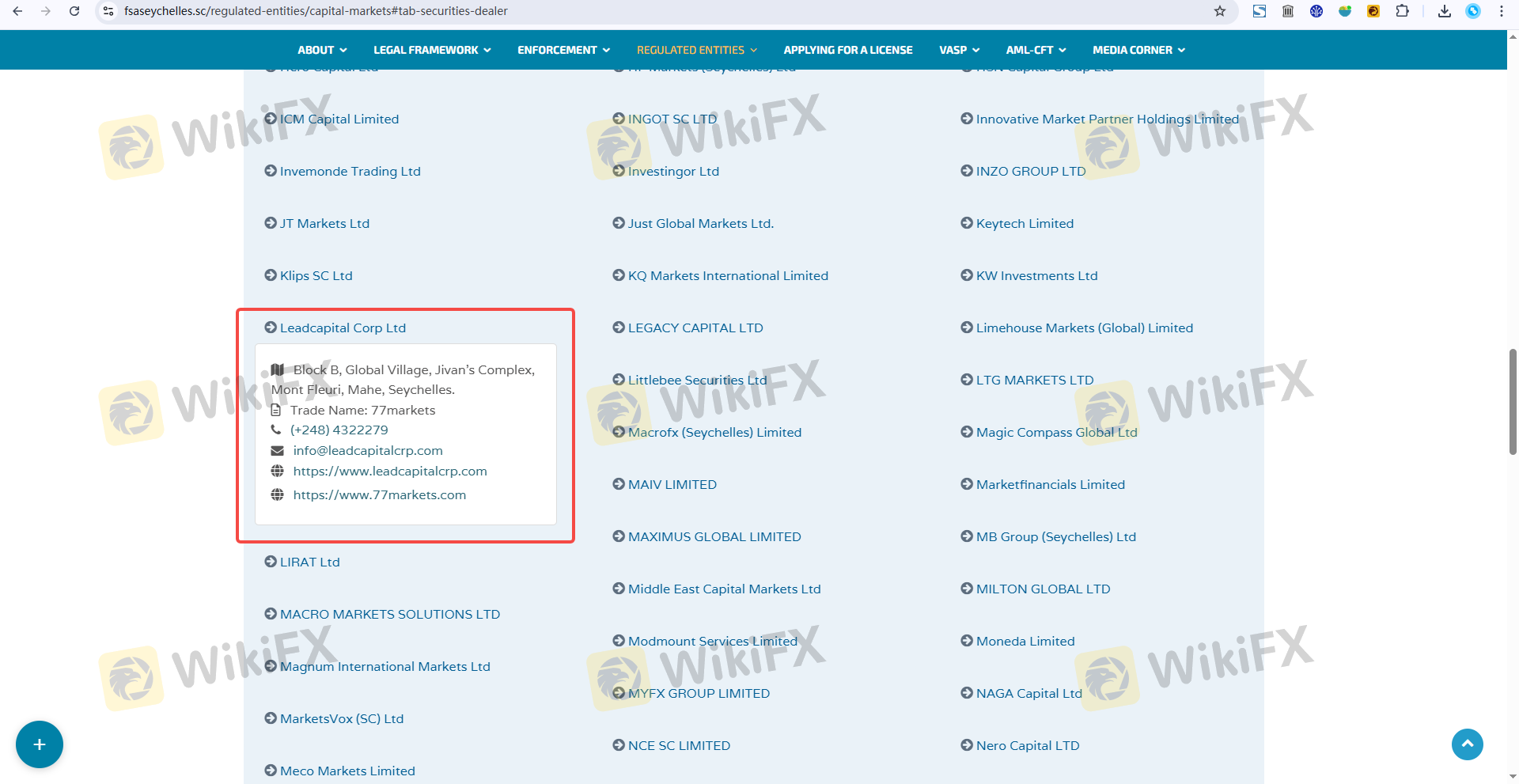The height and width of the screenshot is (784, 1519).
Task: Click the bookmark star icon in address bar
Action: point(1220,11)
